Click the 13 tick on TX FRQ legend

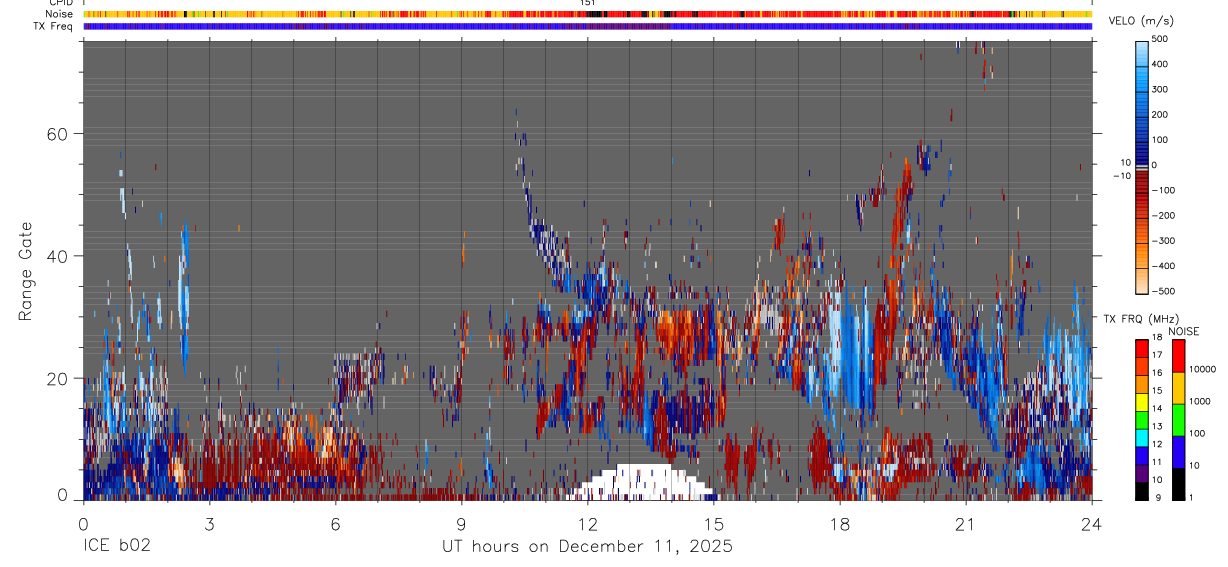[x=1156, y=427]
